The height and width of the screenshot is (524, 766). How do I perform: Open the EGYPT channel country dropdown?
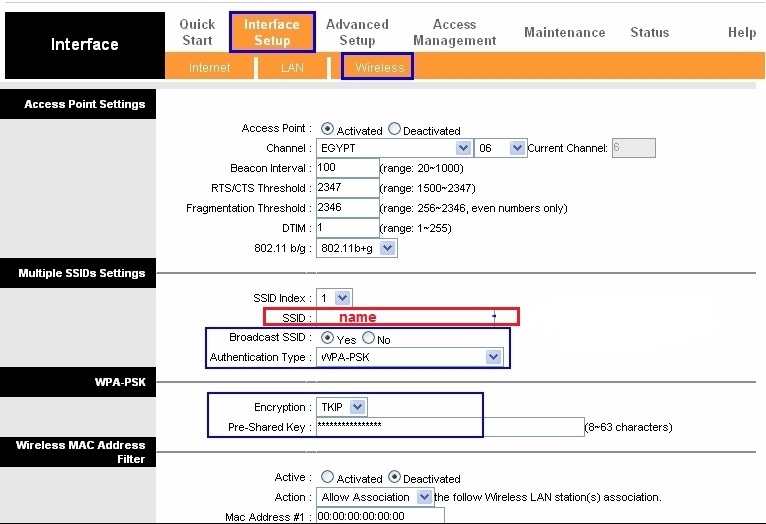point(394,148)
